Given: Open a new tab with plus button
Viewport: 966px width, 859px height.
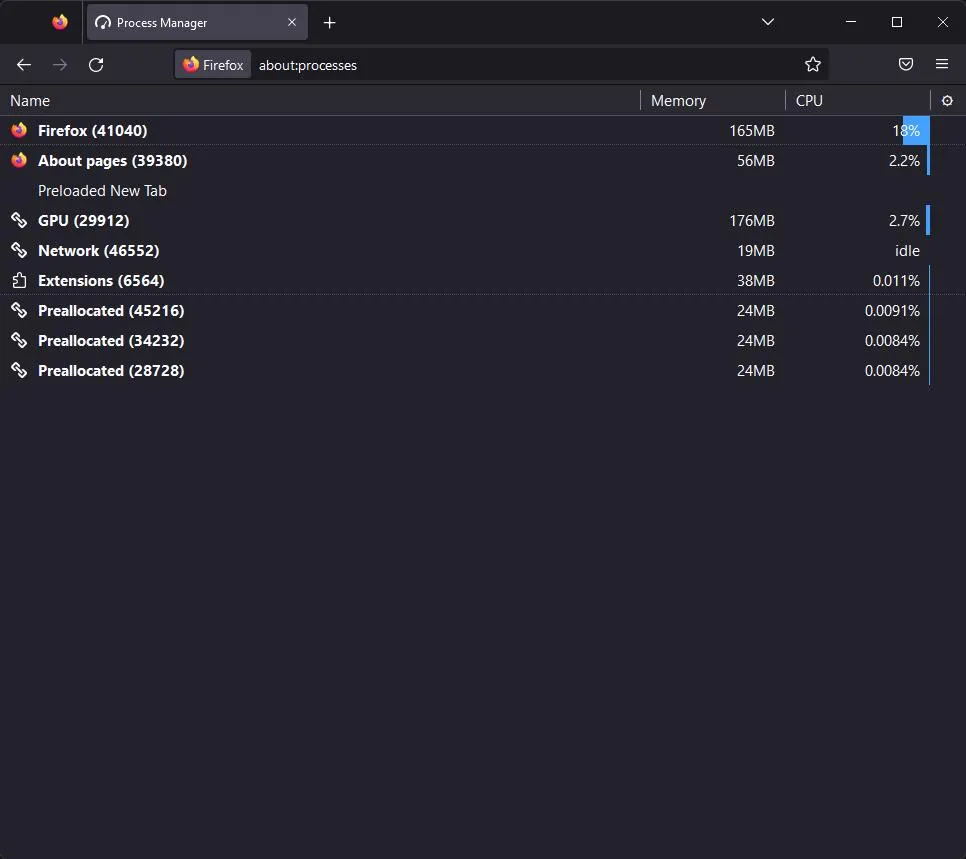Looking at the screenshot, I should (x=330, y=23).
